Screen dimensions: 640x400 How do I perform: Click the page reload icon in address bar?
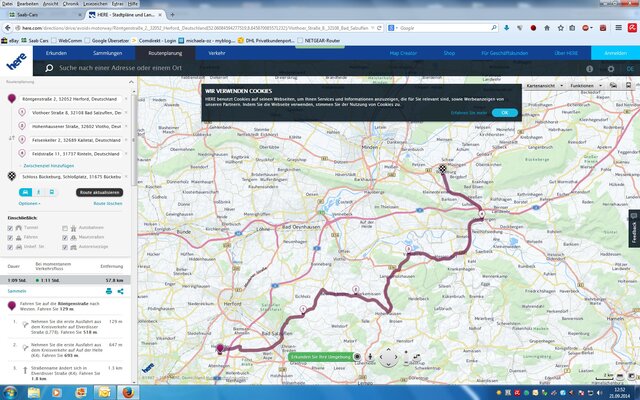(379, 28)
